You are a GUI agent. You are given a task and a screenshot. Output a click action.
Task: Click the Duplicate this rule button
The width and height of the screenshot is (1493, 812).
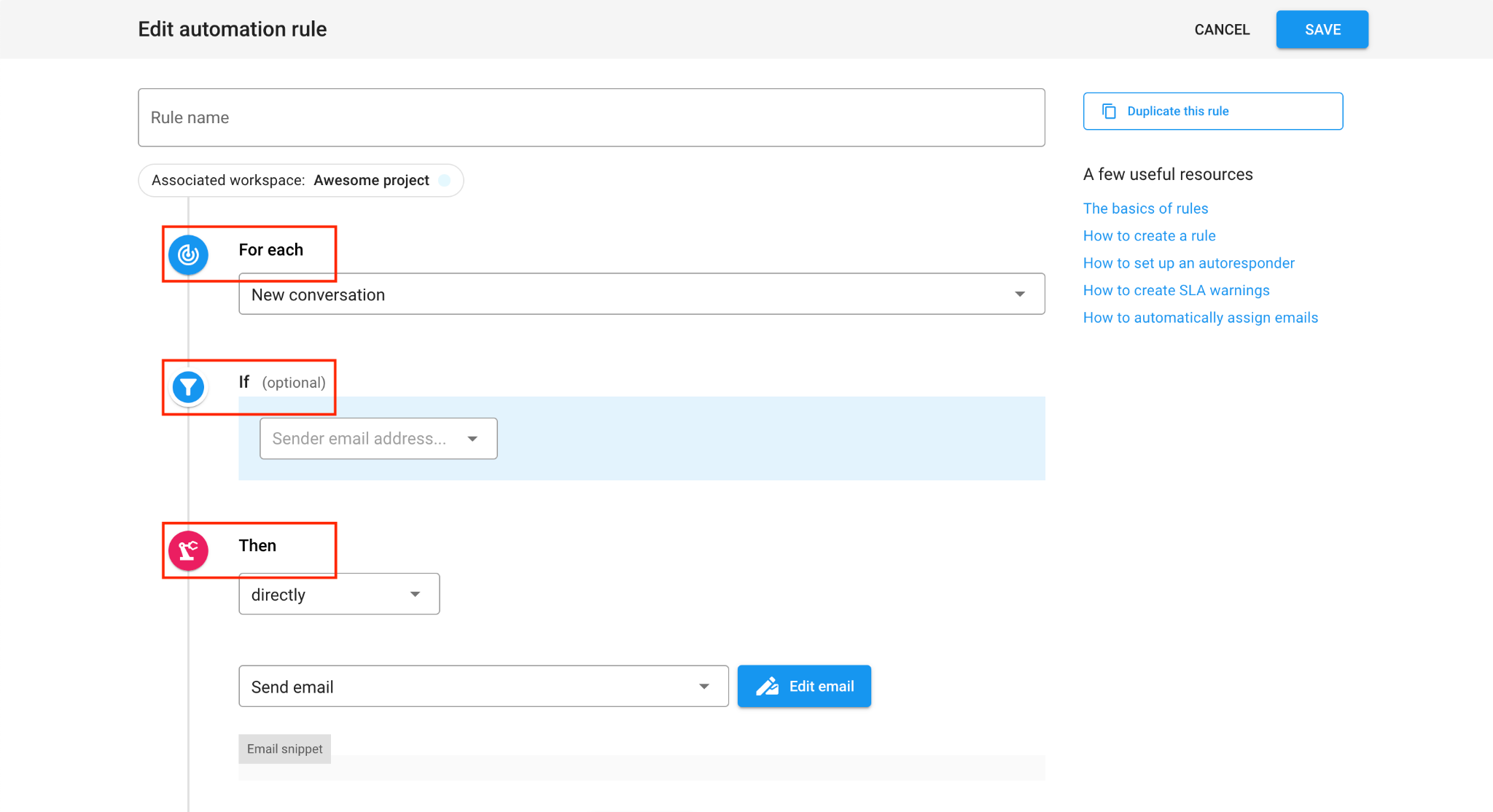(1212, 112)
